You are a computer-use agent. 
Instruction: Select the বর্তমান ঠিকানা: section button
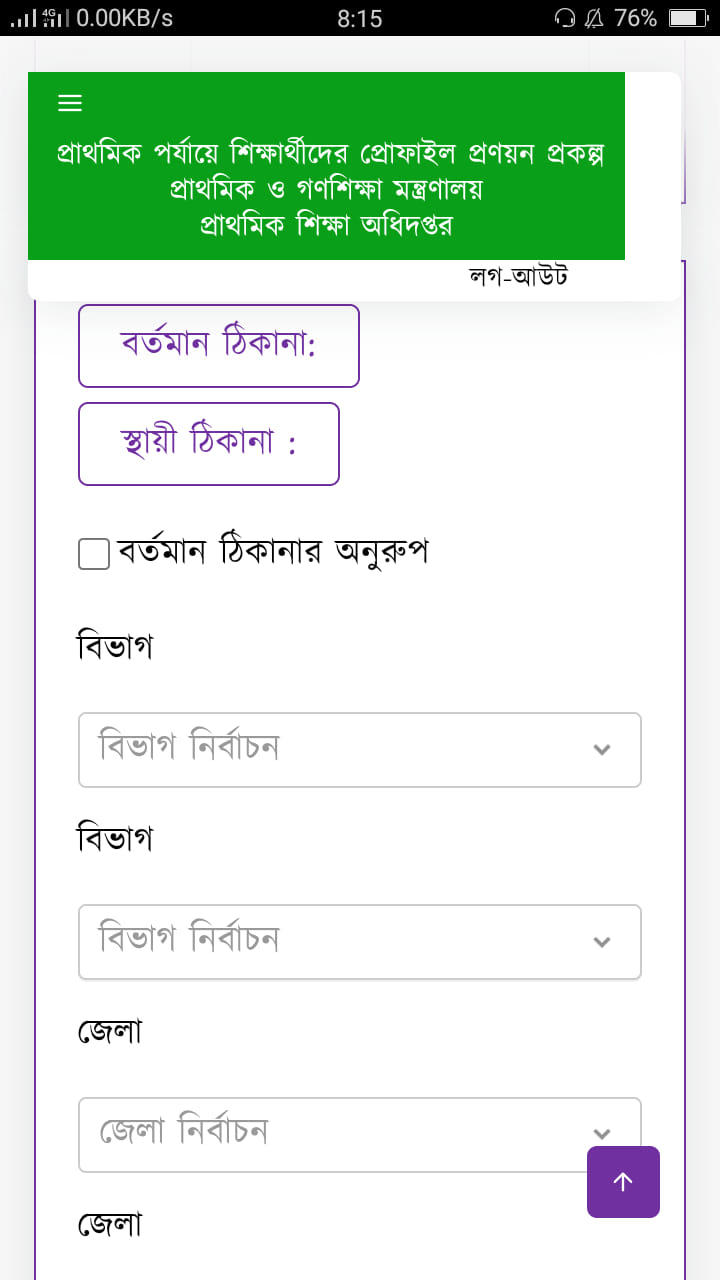click(218, 346)
